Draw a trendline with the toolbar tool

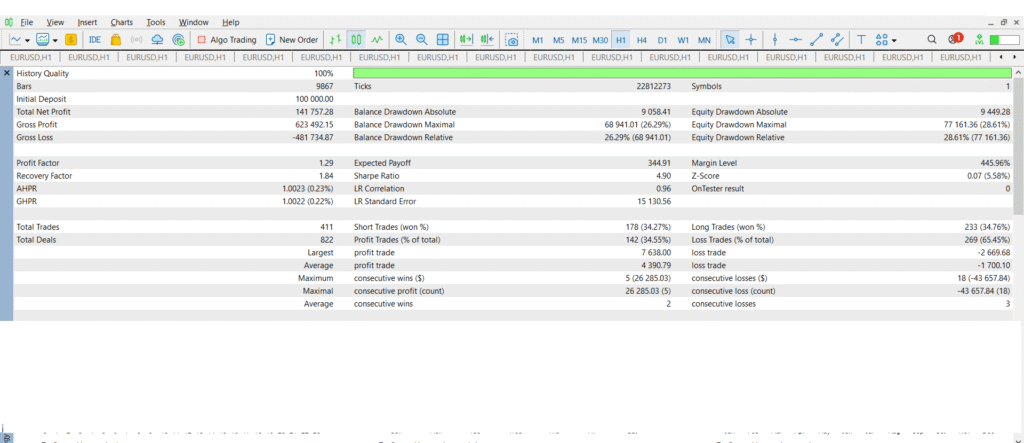[816, 40]
